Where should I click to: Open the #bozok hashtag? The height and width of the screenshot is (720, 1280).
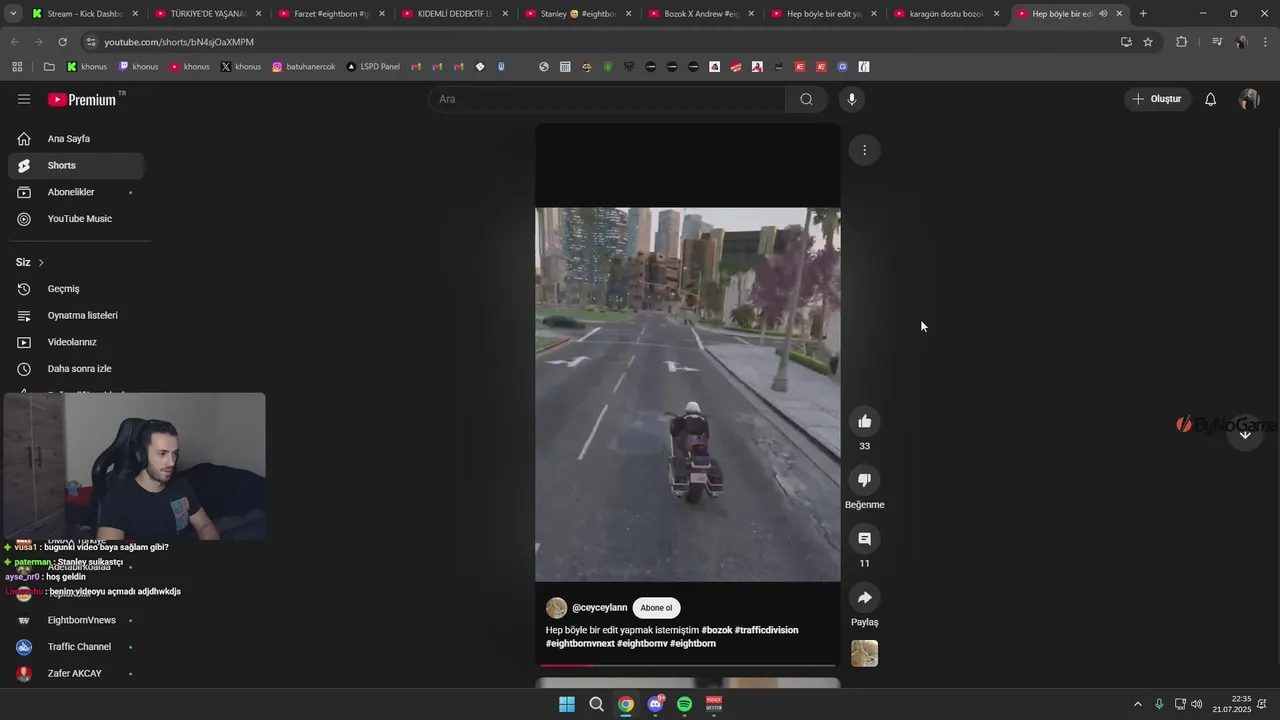[x=716, y=630]
